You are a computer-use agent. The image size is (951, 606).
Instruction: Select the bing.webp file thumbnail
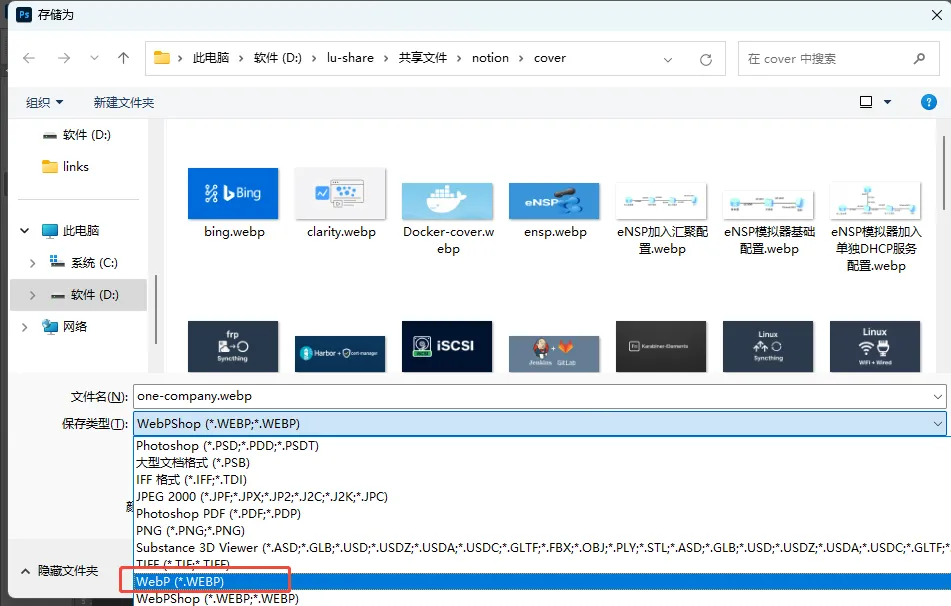(233, 194)
